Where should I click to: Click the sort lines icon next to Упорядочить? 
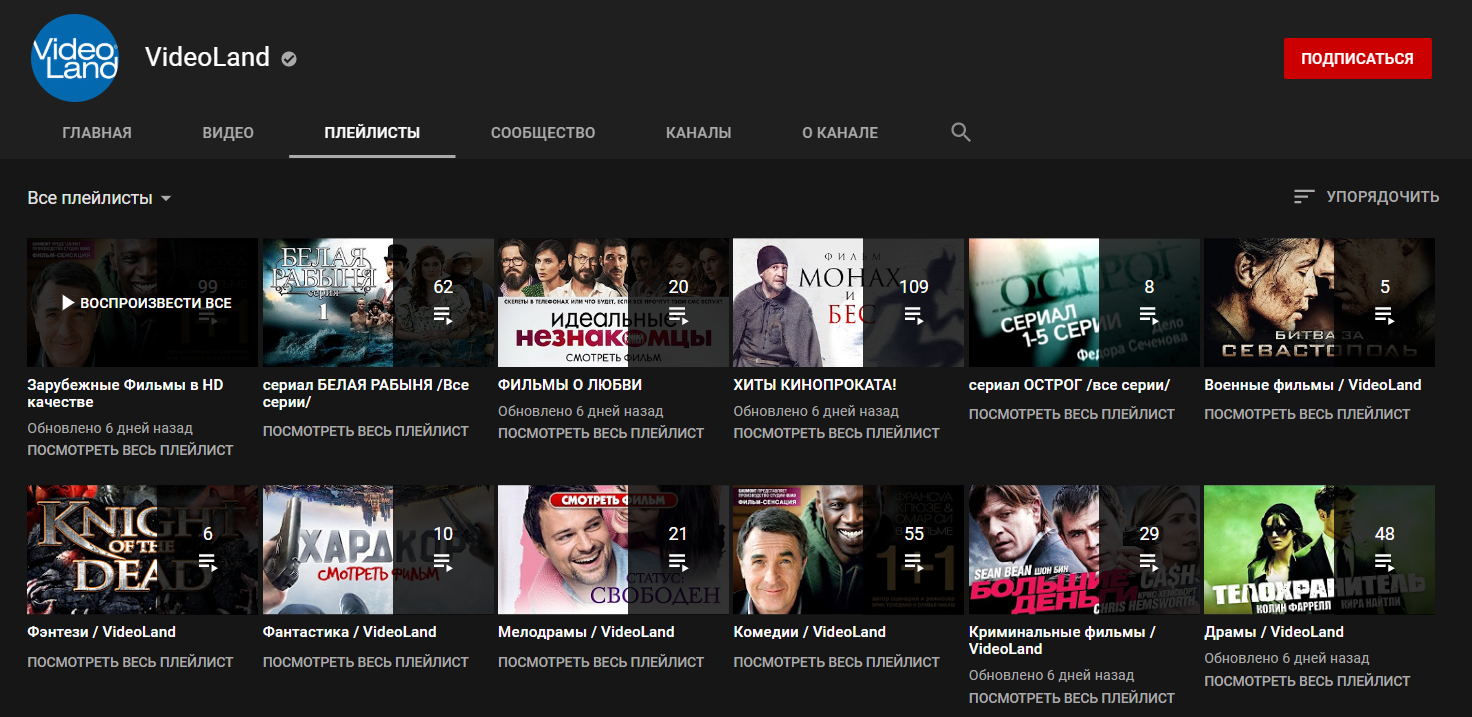(1303, 197)
